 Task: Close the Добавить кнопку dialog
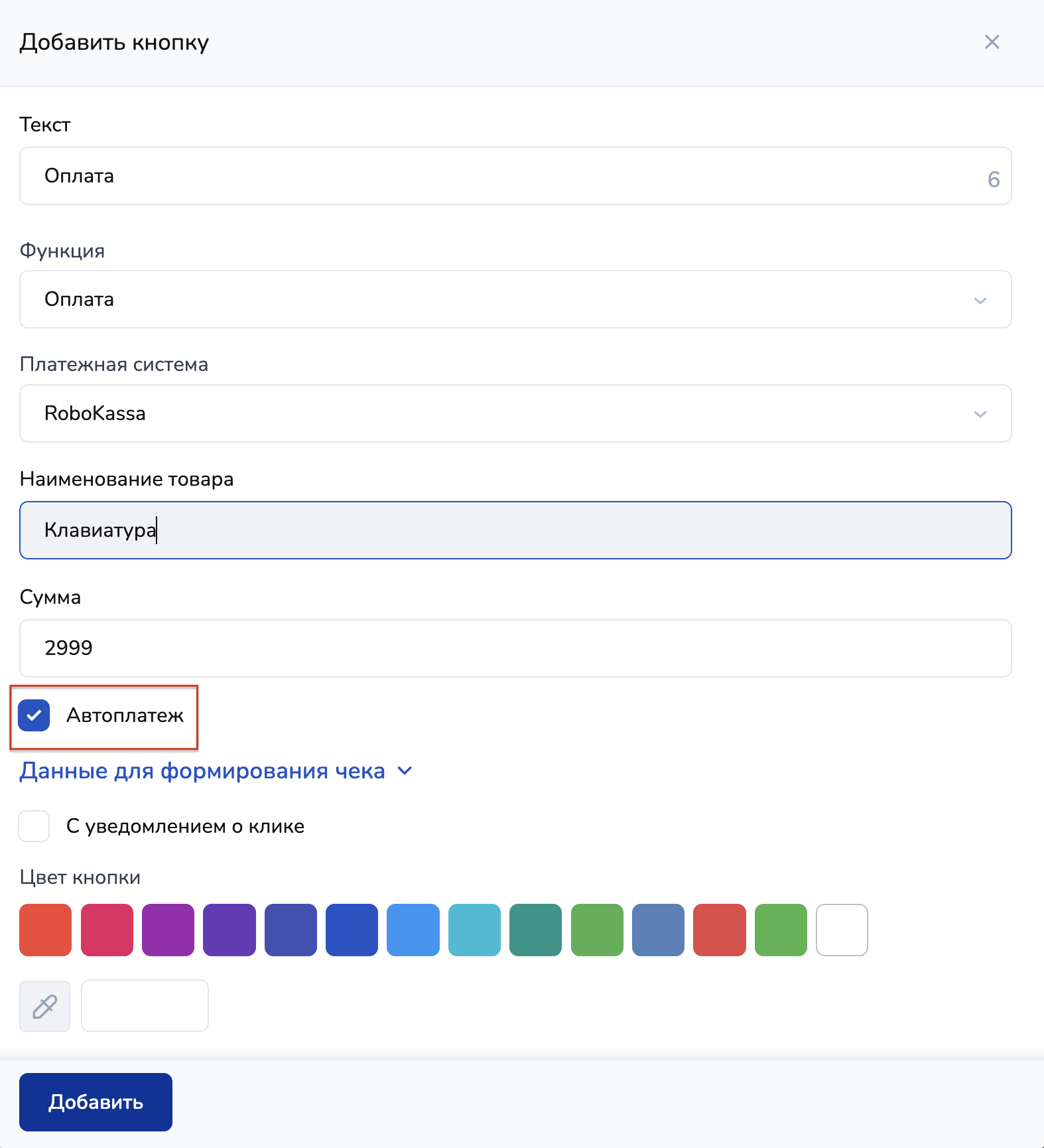992,42
